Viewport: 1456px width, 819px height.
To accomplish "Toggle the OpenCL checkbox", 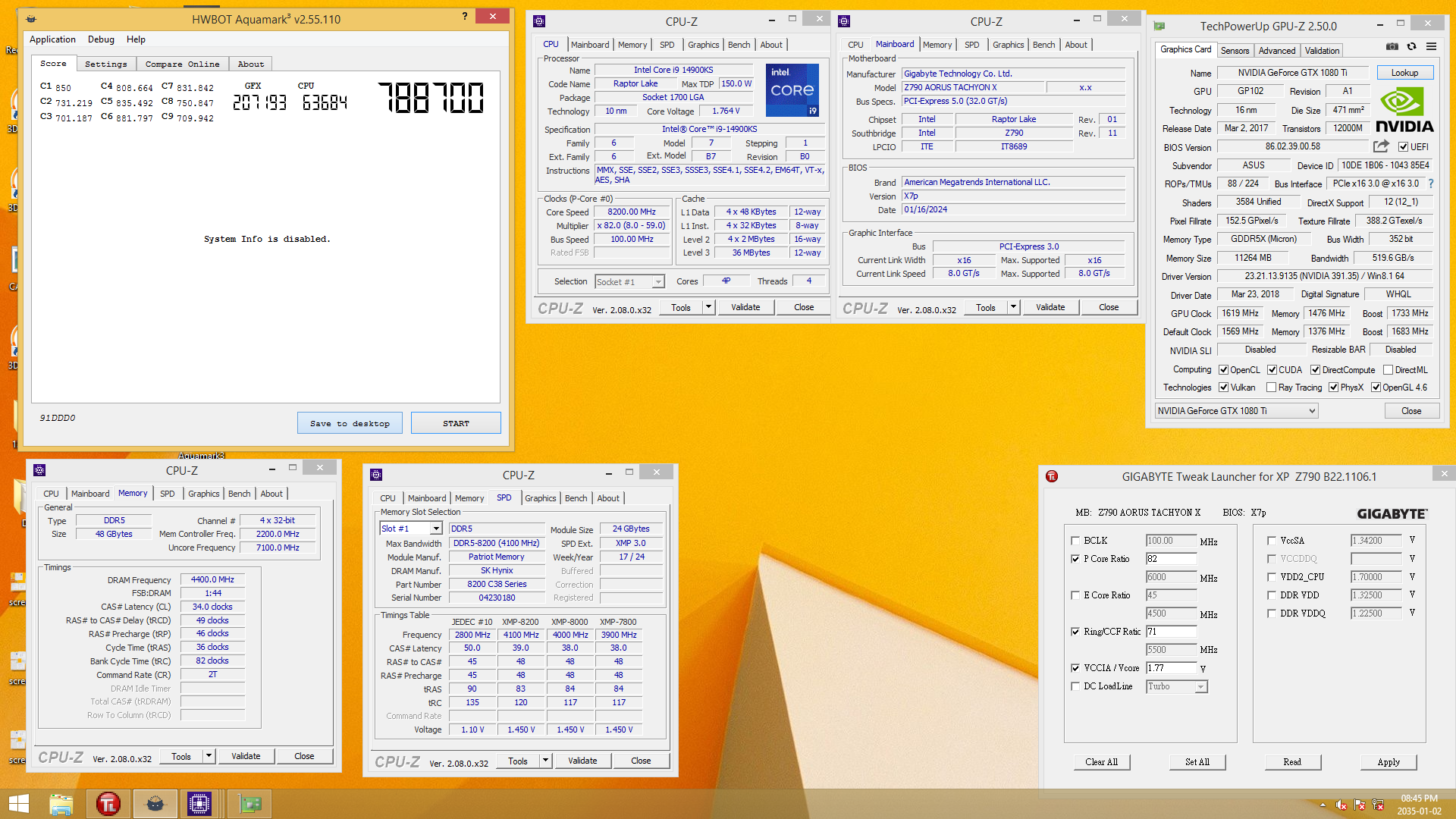I will 1223,370.
